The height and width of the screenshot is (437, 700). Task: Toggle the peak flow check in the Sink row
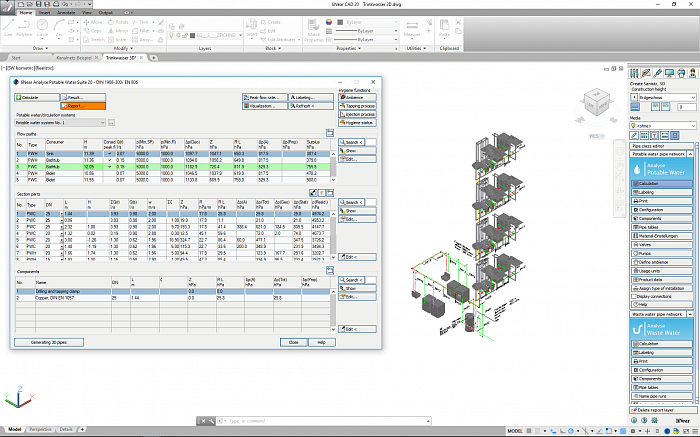(x=110, y=154)
